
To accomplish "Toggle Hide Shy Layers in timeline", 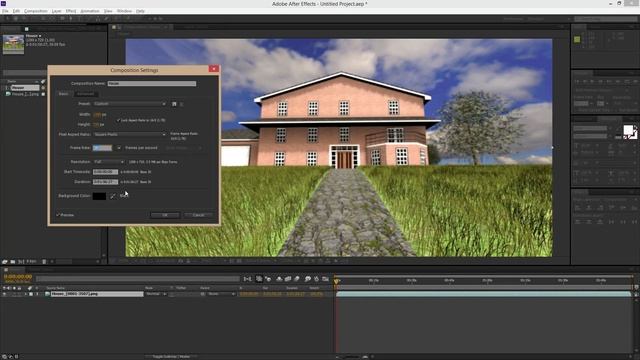I will (x=279, y=279).
